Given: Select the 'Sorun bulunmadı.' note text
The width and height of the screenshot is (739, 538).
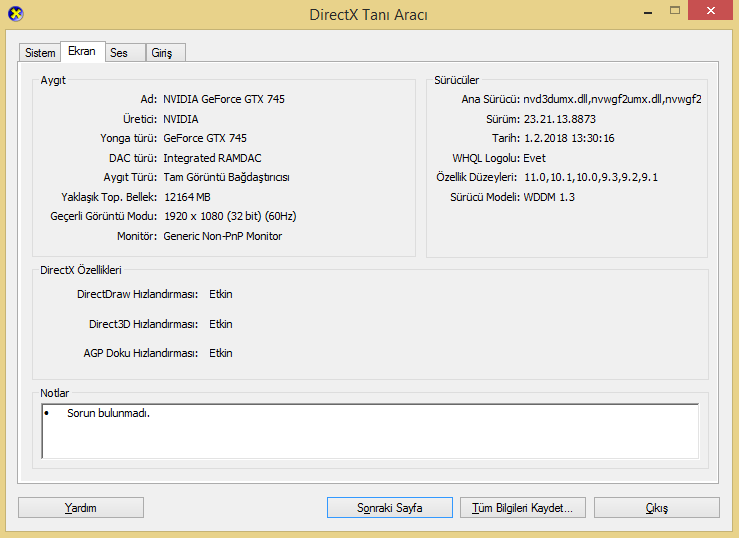Looking at the screenshot, I should point(108,413).
